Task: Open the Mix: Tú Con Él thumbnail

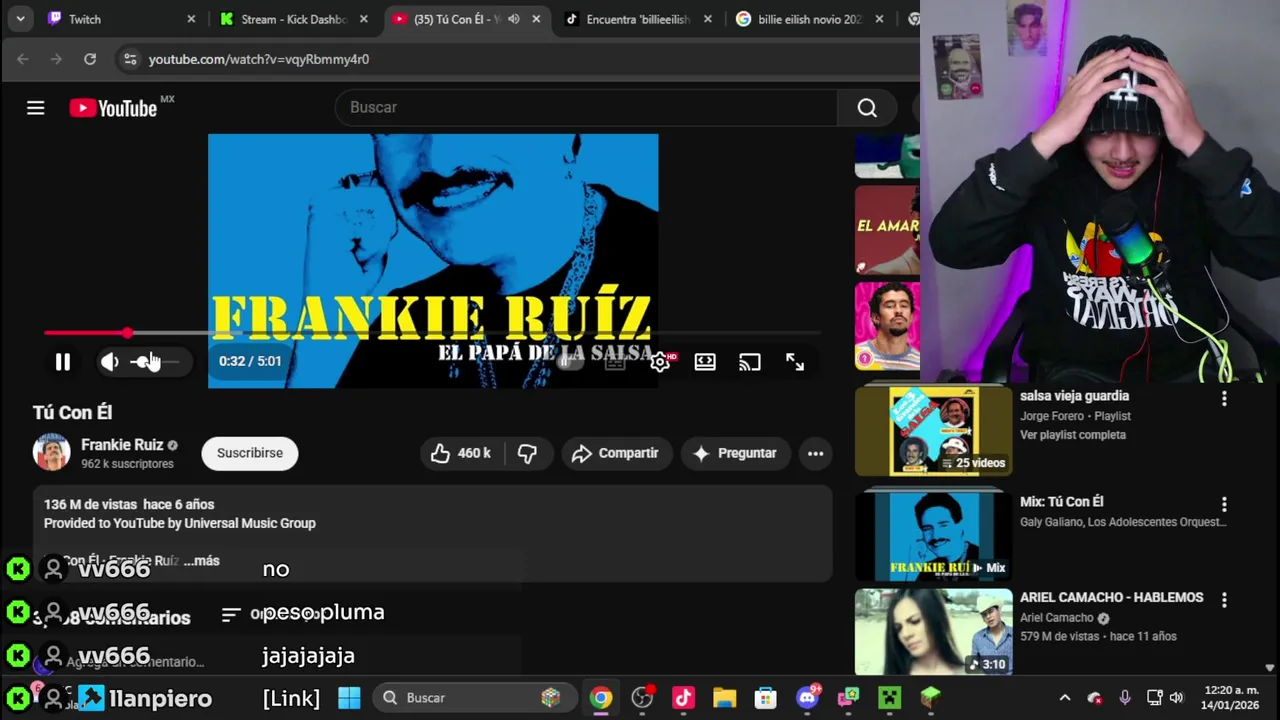Action: point(934,536)
